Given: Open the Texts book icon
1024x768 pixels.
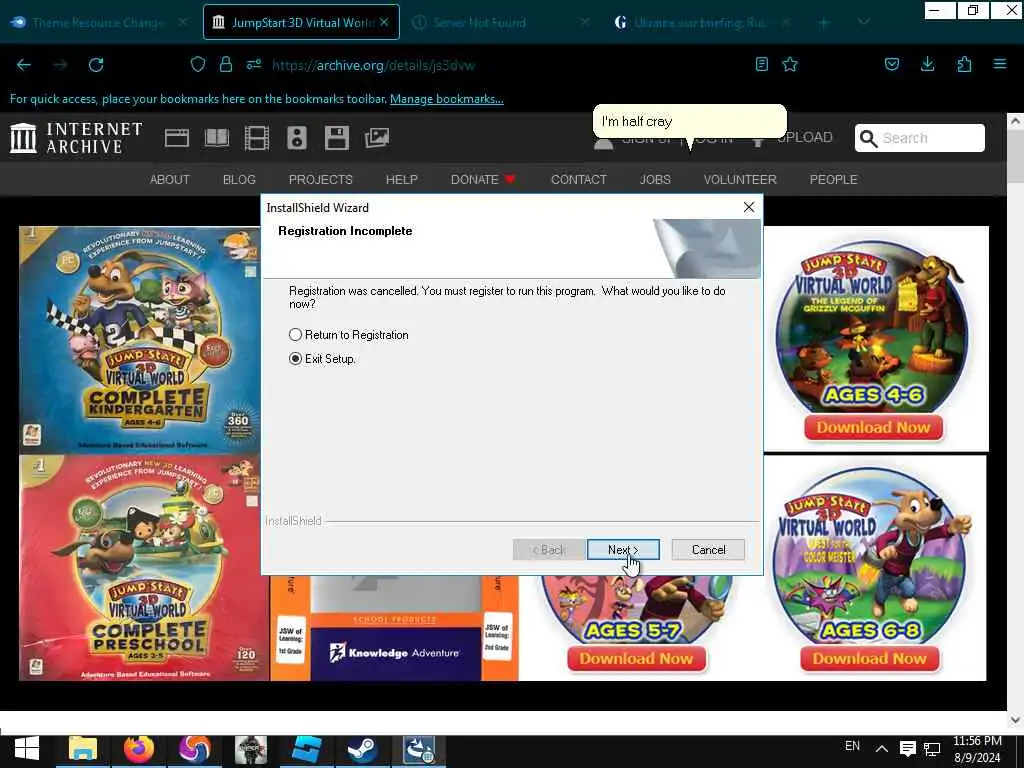Looking at the screenshot, I should pos(217,138).
